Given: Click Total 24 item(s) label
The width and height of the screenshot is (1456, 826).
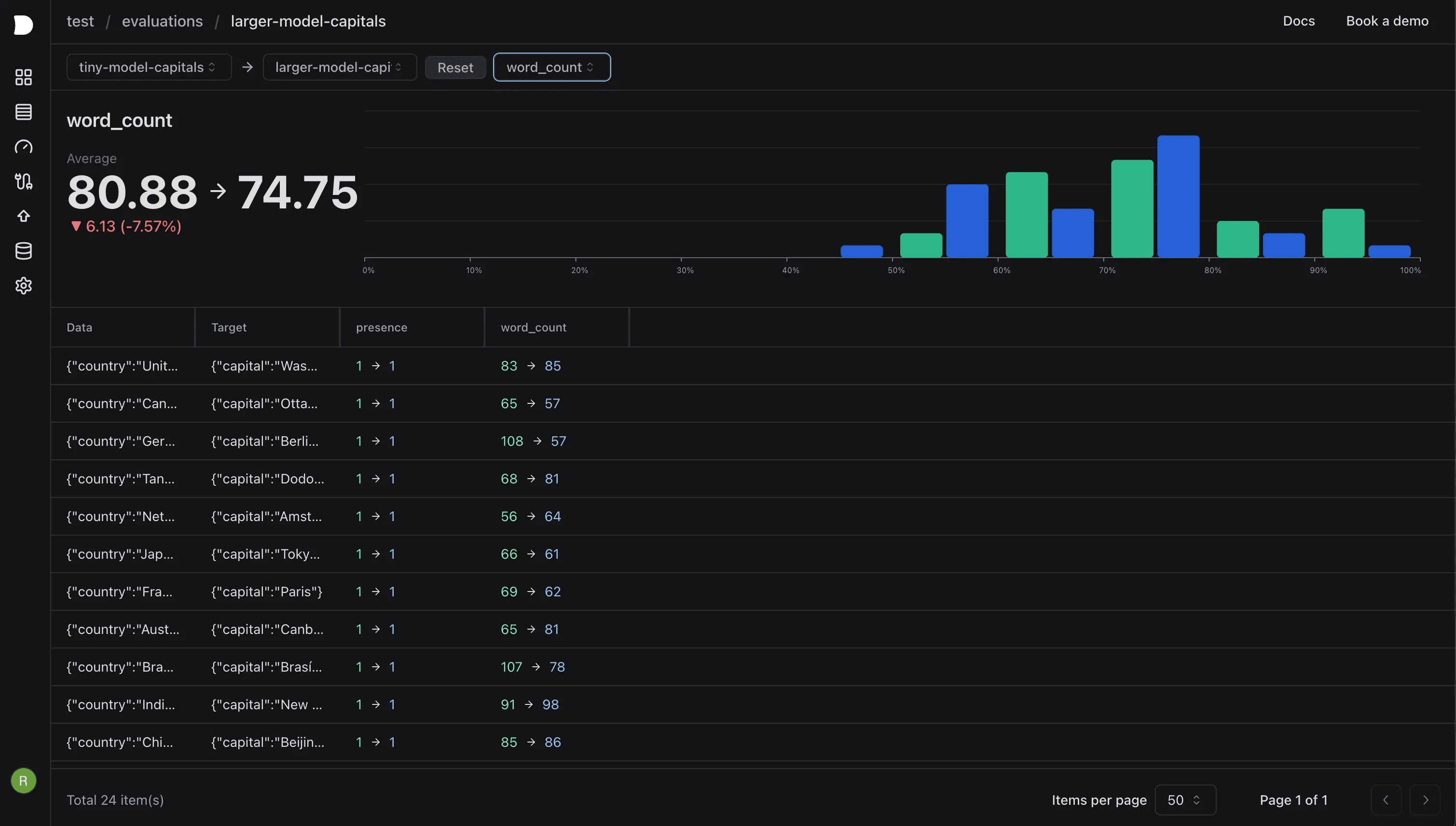Looking at the screenshot, I should (x=115, y=800).
